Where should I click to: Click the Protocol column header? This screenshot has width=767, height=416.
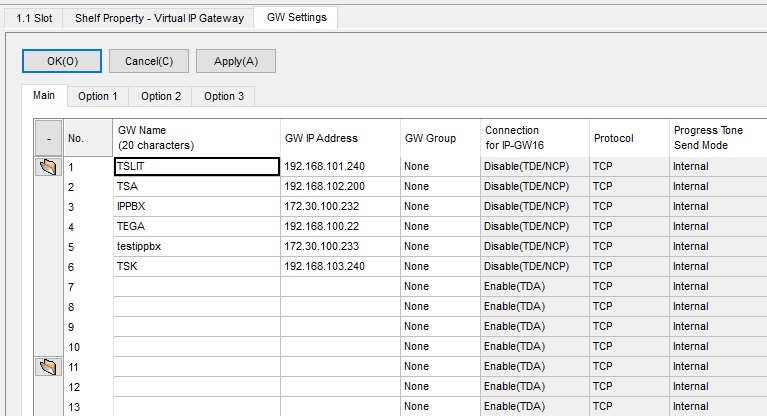click(630, 138)
